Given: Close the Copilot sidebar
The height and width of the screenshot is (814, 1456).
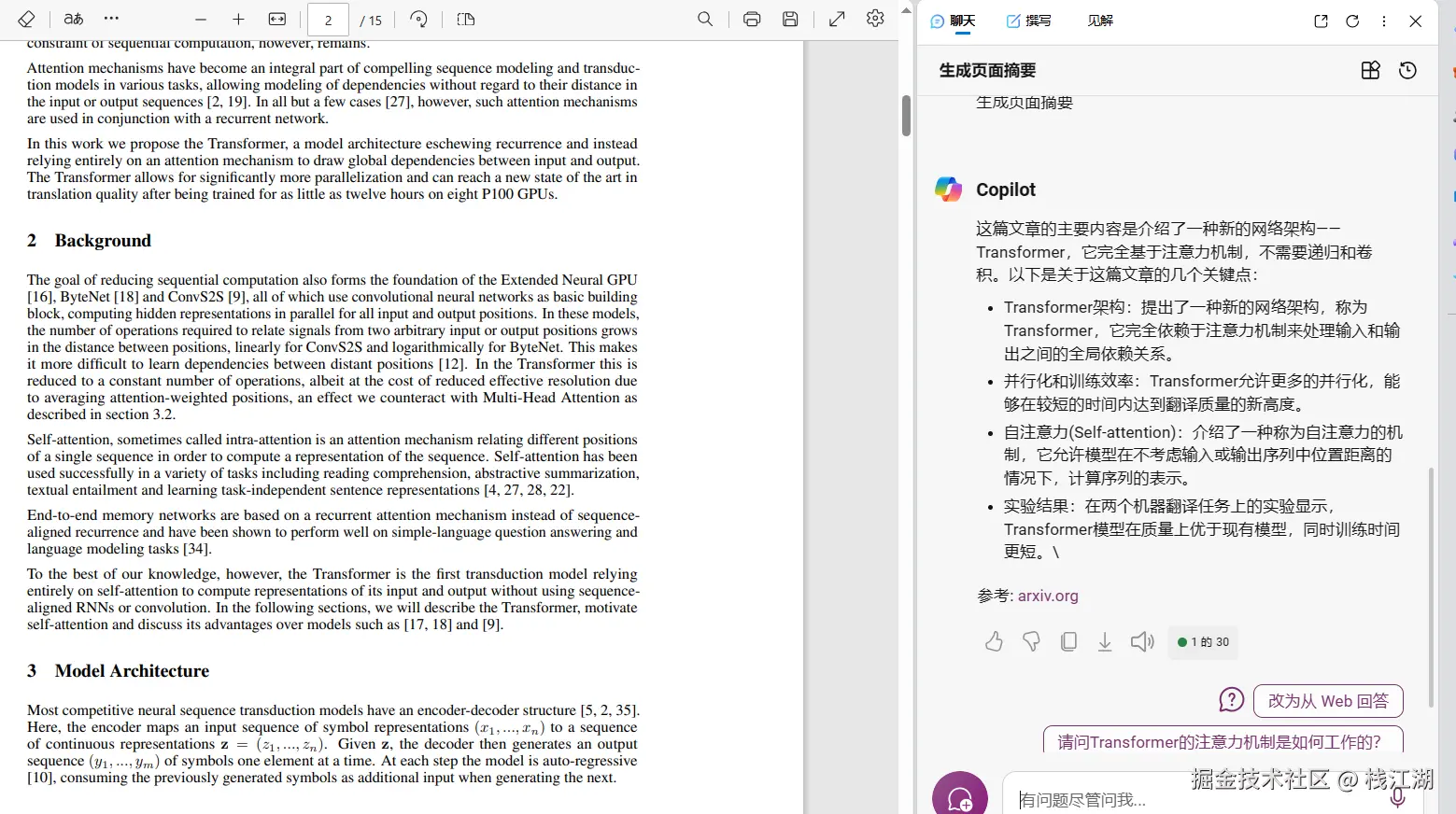Looking at the screenshot, I should coord(1416,21).
